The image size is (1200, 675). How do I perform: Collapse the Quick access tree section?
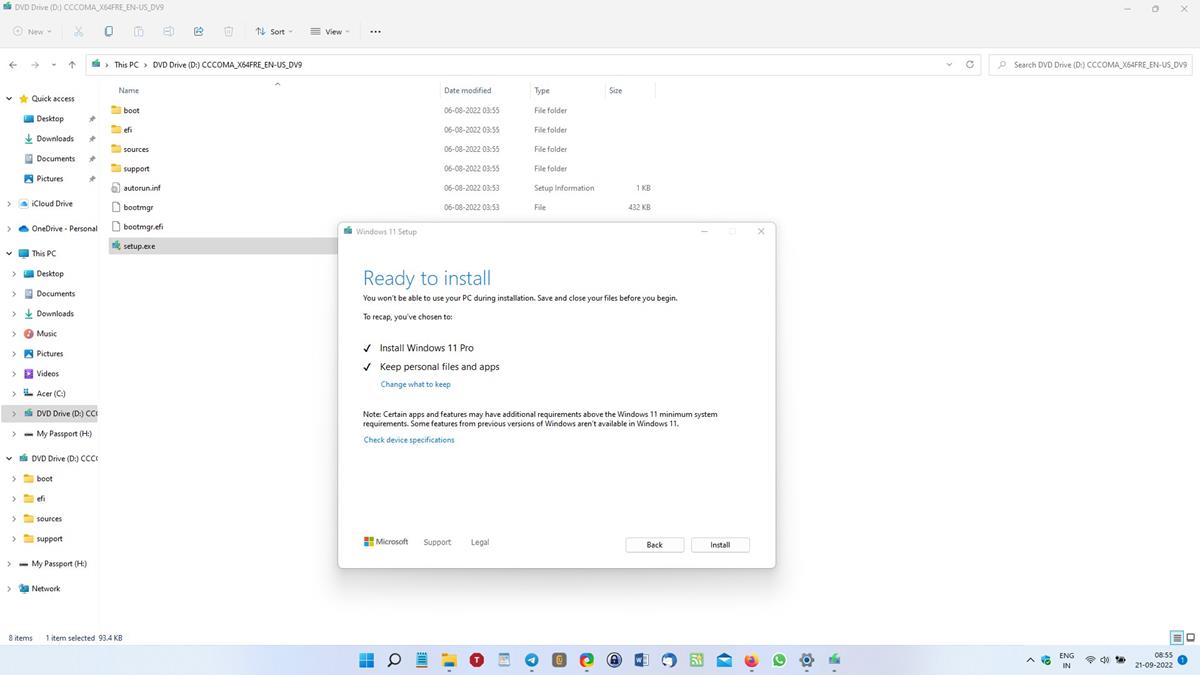coord(9,99)
